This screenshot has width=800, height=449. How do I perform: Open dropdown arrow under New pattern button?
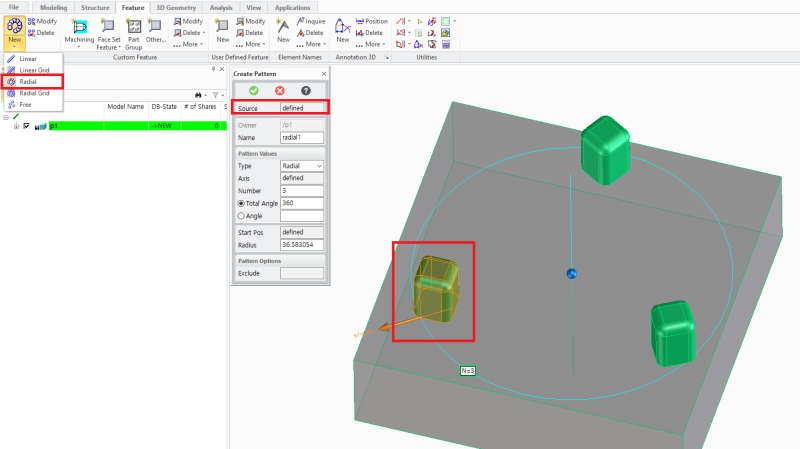coord(14,47)
